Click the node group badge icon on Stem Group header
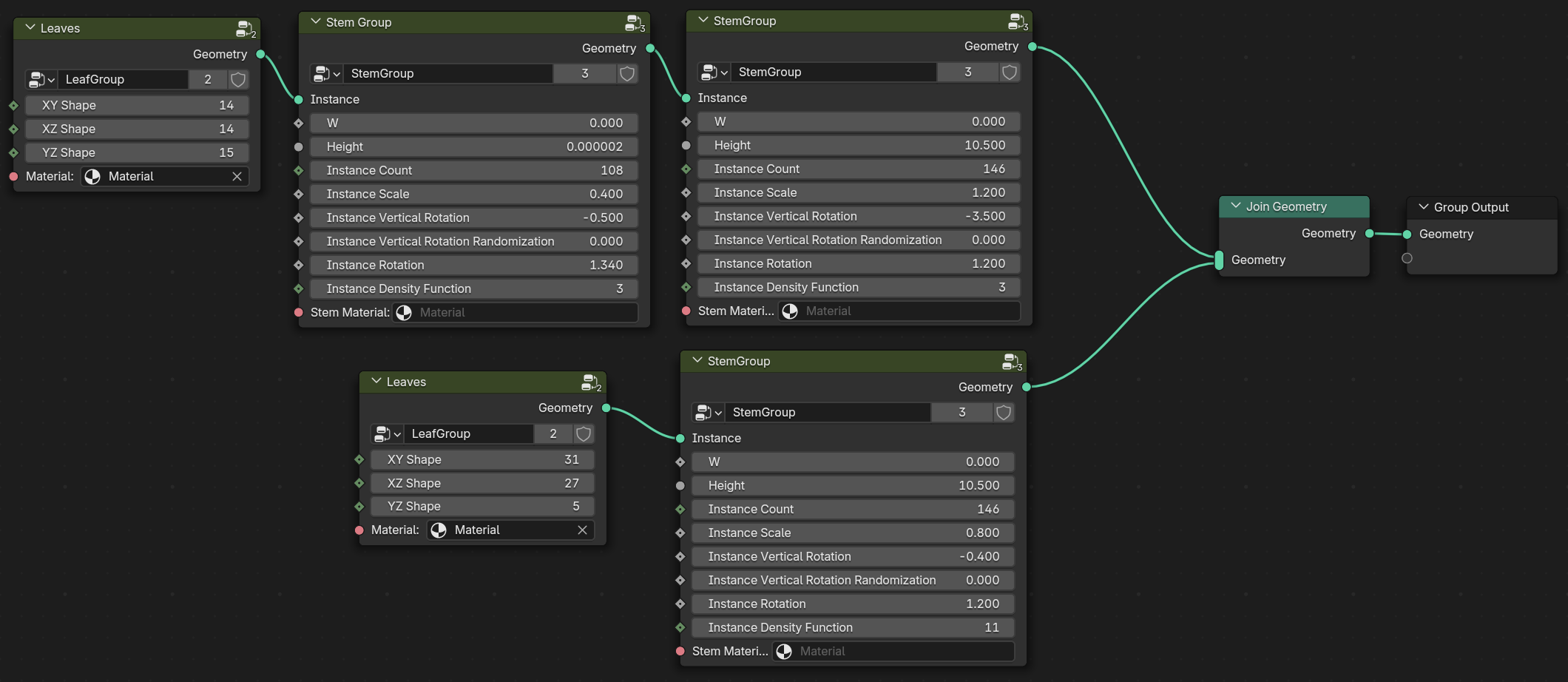Screen dimensions: 1568x682 pyautogui.click(x=634, y=23)
